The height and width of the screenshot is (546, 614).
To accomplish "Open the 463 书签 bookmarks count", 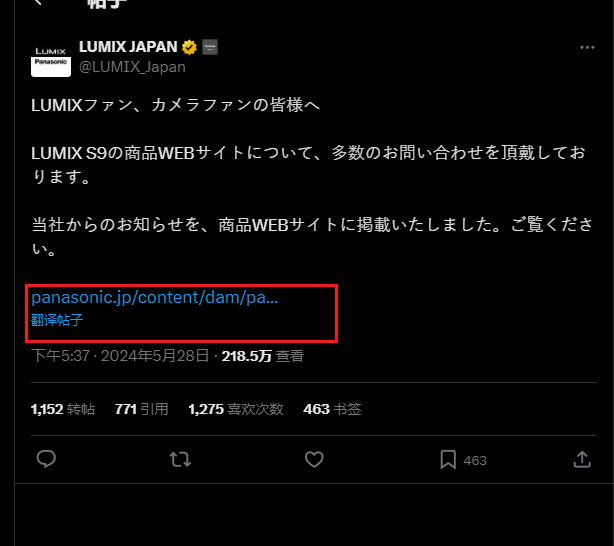I will [332, 409].
